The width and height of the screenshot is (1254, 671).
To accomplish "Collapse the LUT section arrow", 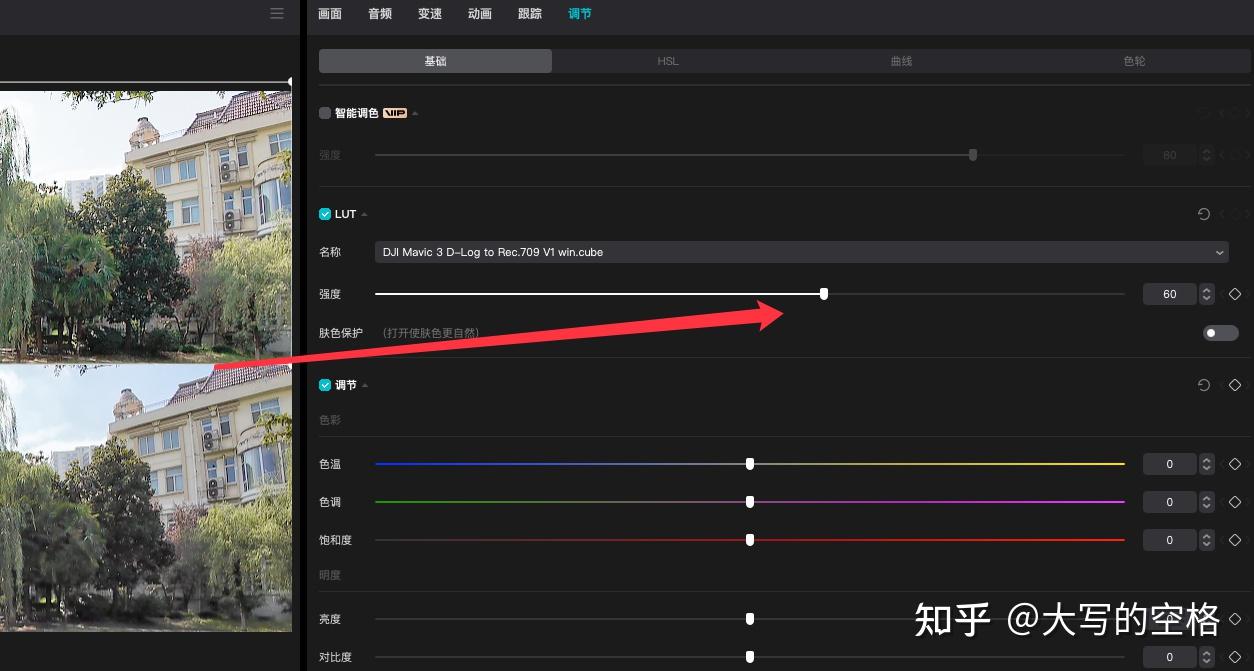I will tap(362, 213).
